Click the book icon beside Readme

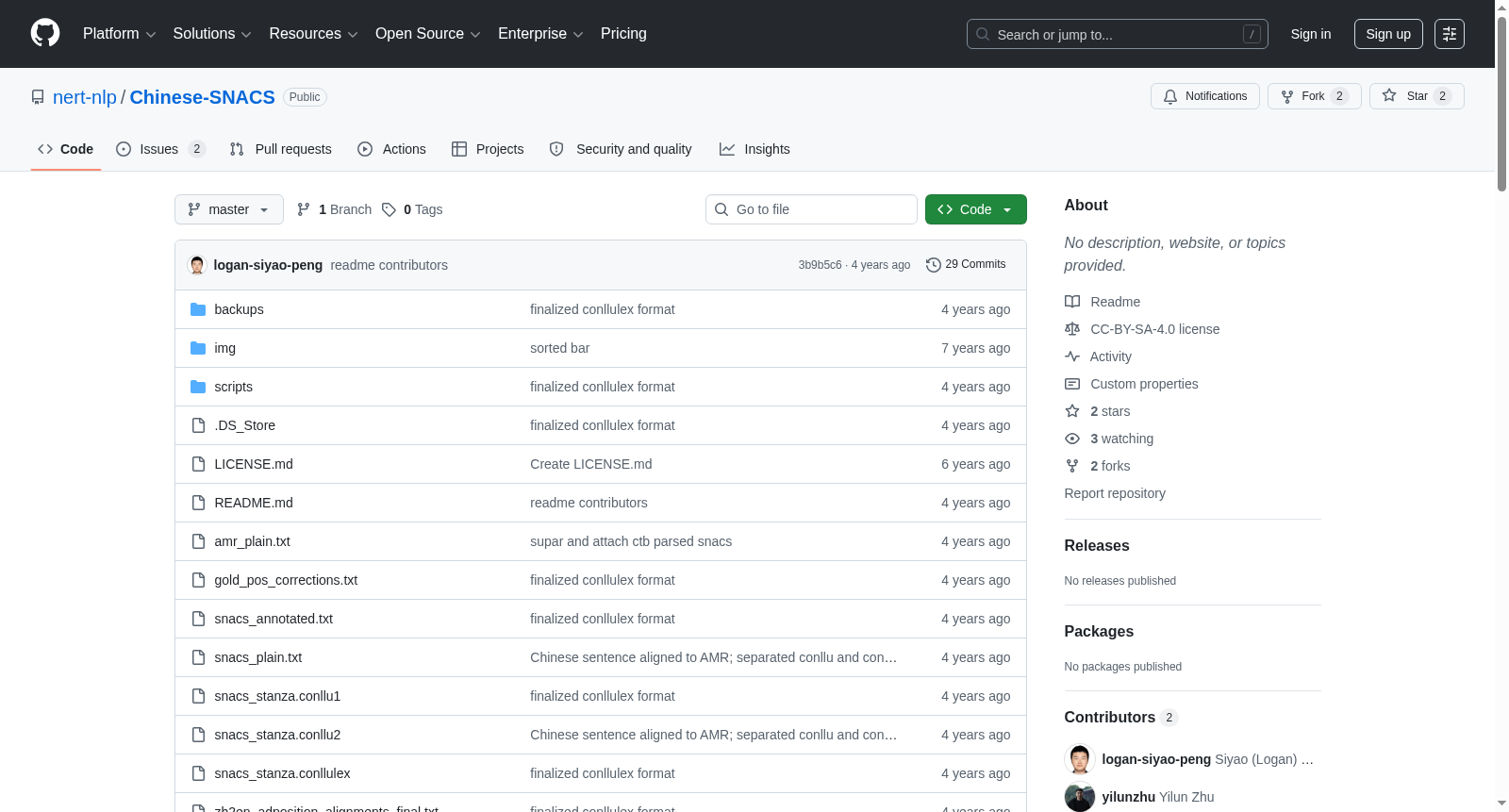[1072, 302]
